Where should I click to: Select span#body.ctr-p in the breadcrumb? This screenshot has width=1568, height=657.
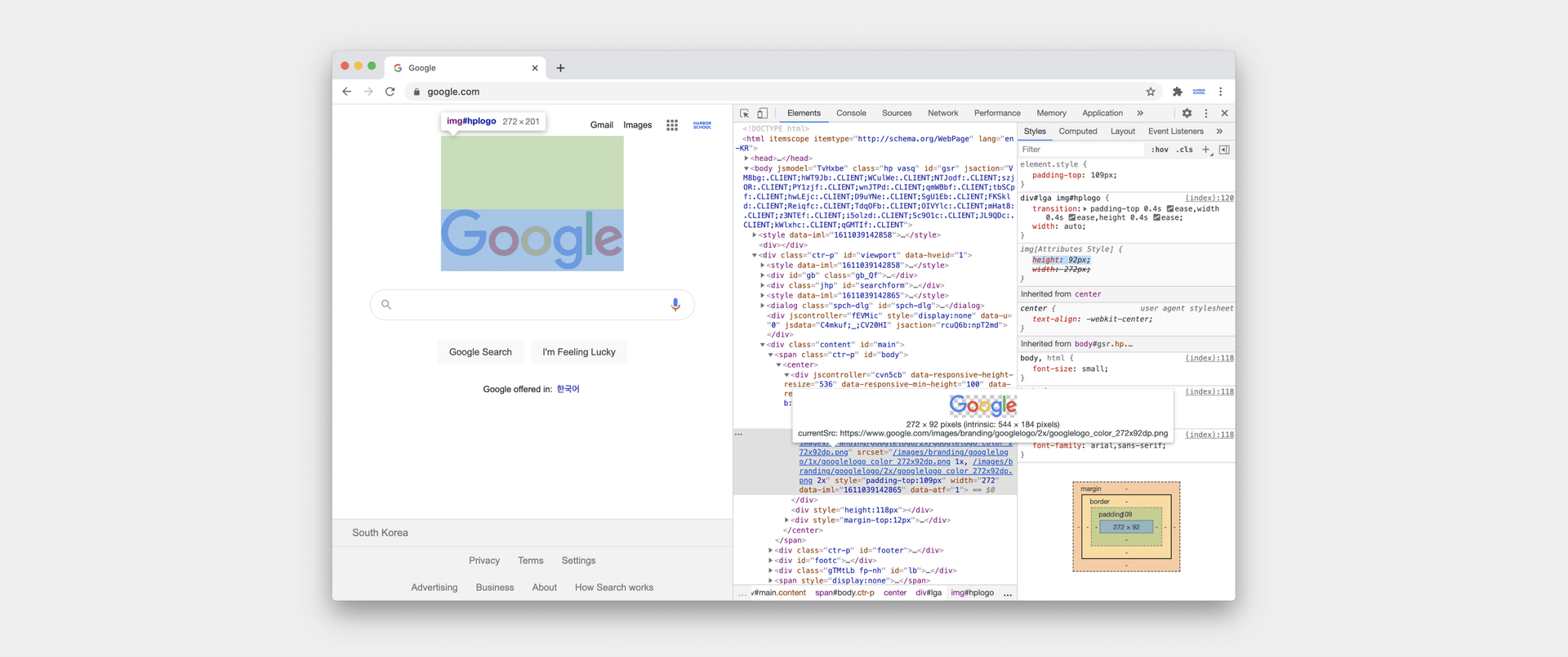pos(844,593)
